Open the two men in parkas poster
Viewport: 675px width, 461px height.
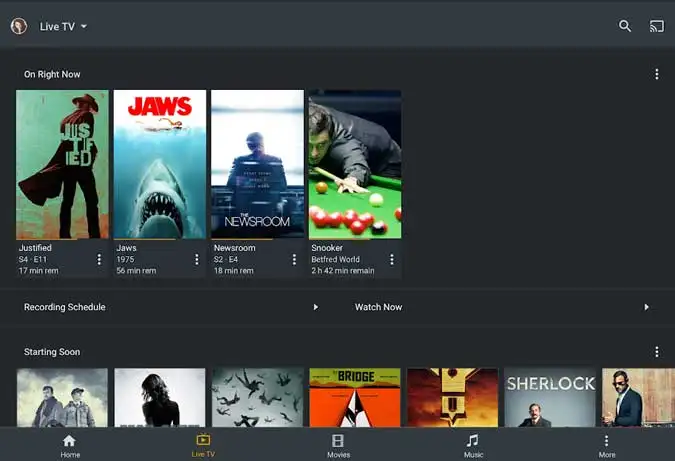click(62, 397)
